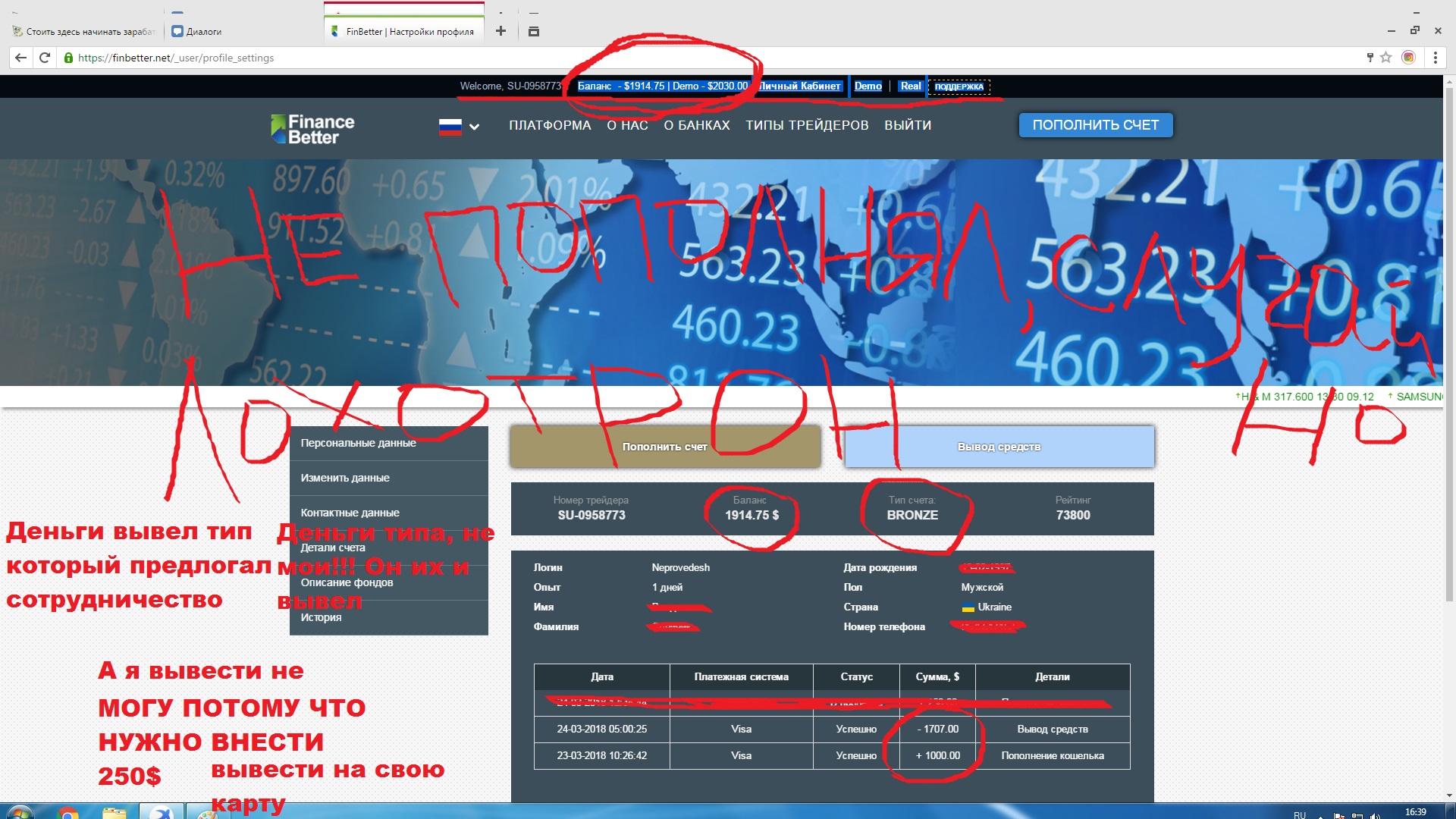The width and height of the screenshot is (1456, 819).
Task: Select the Russian flag language icon
Action: click(x=450, y=127)
